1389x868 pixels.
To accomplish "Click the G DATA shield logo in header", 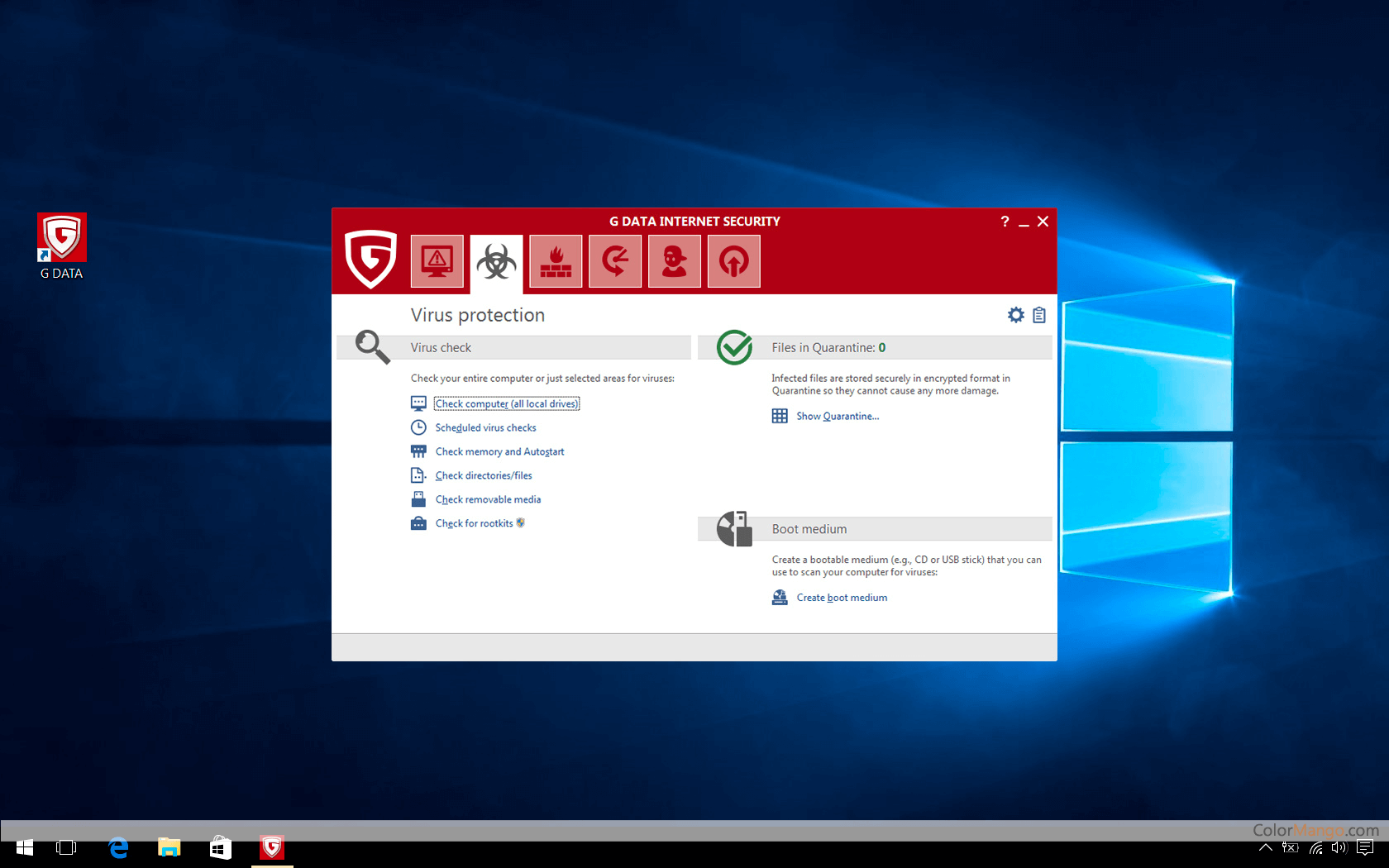I will 370,259.
